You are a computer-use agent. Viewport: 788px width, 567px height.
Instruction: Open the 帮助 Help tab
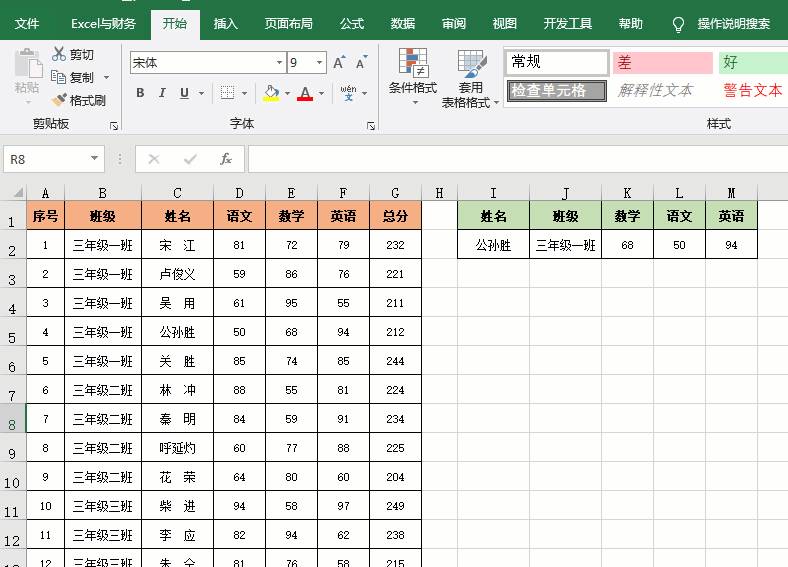click(630, 24)
